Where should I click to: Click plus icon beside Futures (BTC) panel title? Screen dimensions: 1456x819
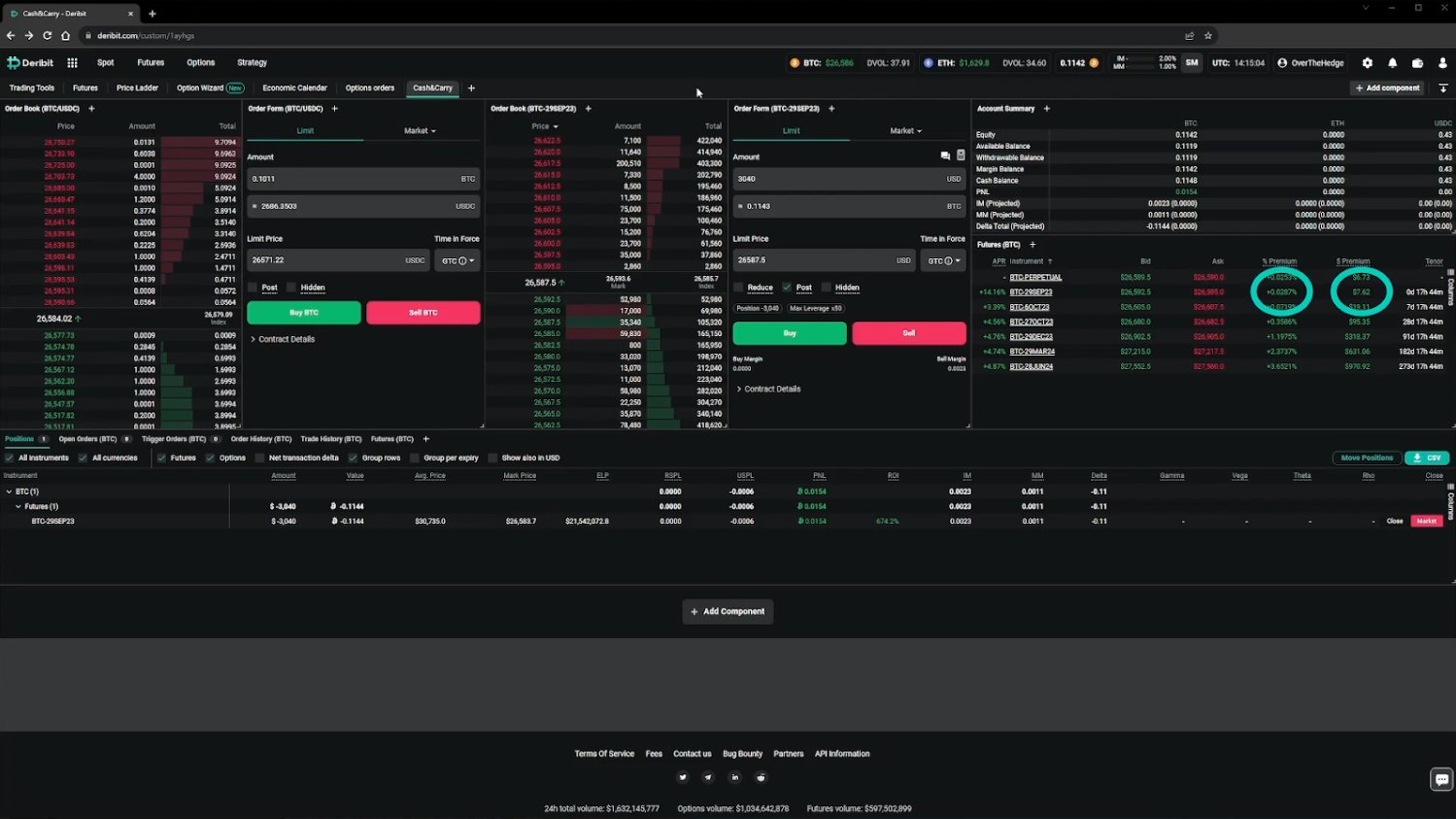pyautogui.click(x=1032, y=245)
